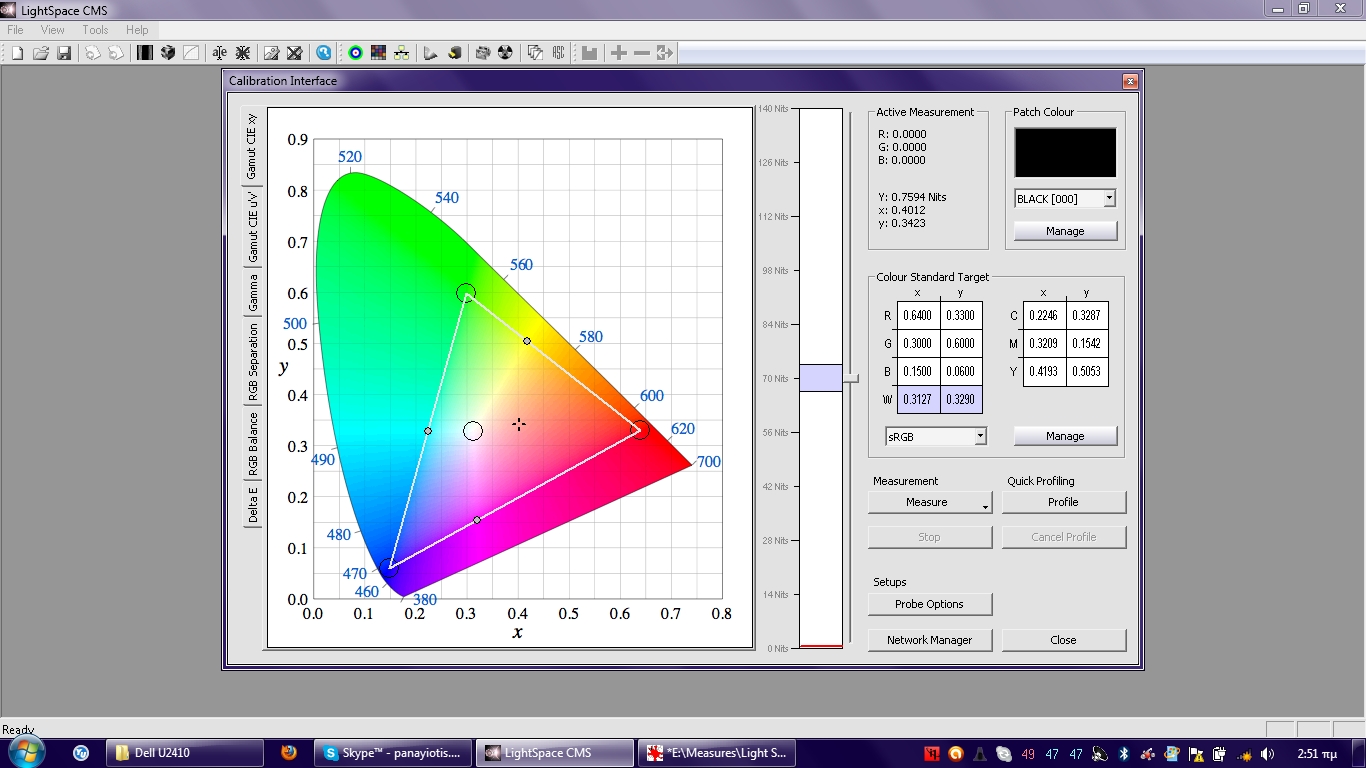Expand the sRGB colour standard dropdown

980,436
